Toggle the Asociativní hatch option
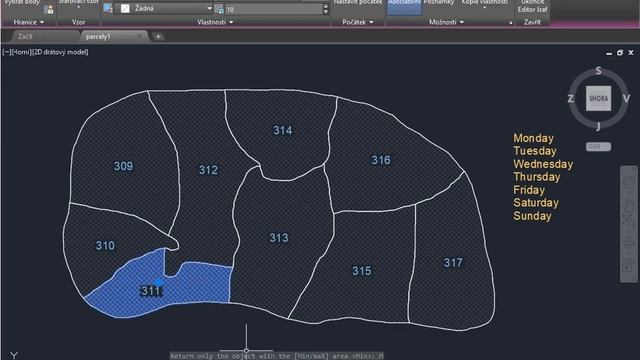The width and height of the screenshot is (640, 360). click(404, 7)
